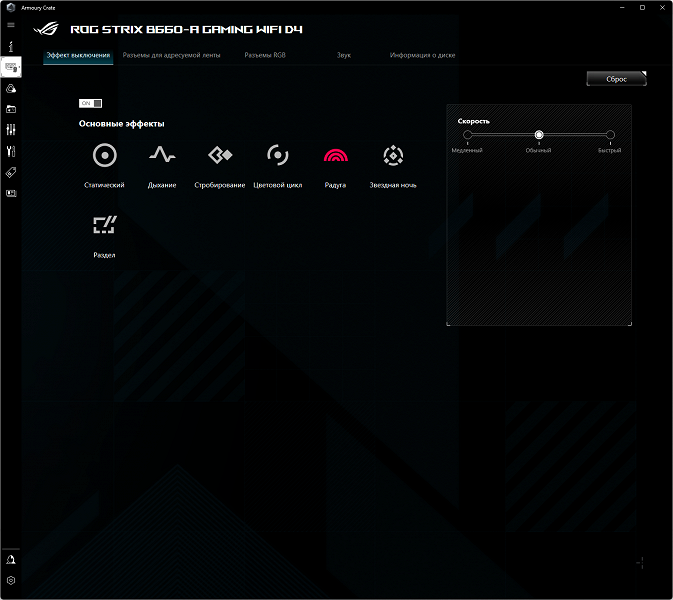The image size is (673, 600).
Task: Toggle the ON switch for shutdown effect
Action: click(90, 103)
